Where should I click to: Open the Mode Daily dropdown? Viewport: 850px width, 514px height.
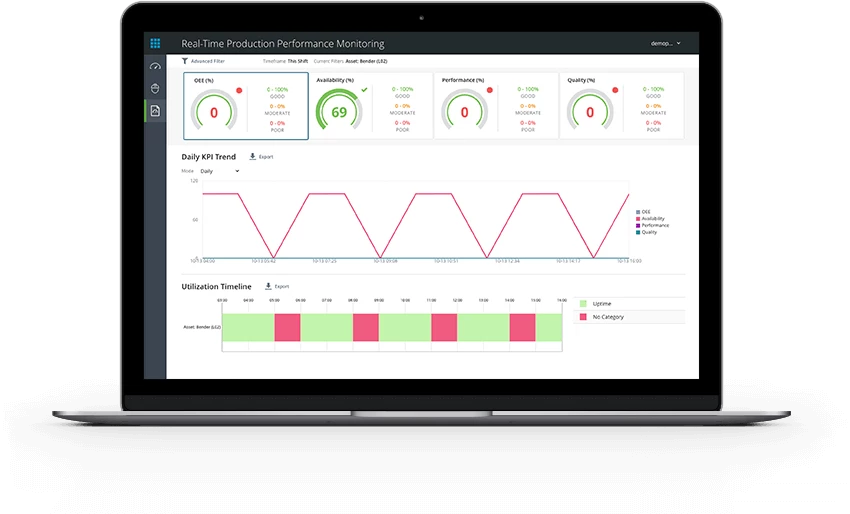point(220,171)
